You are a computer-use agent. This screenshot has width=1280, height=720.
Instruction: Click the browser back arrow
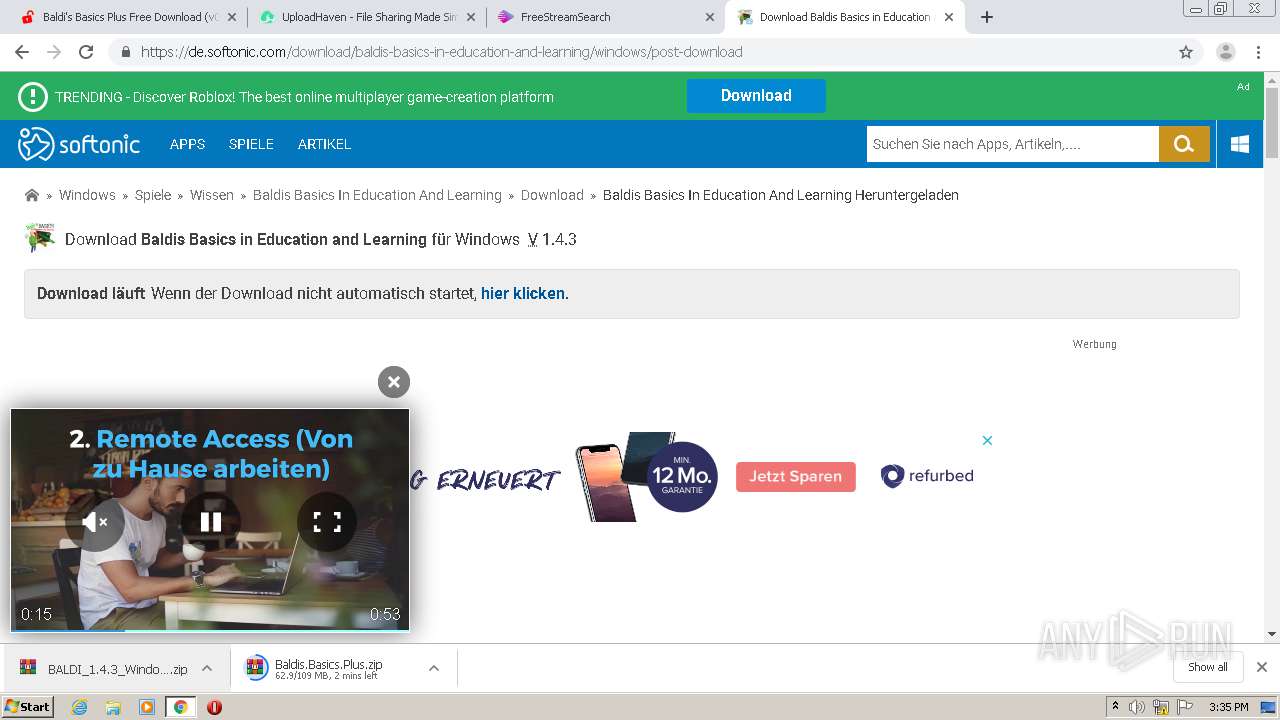point(22,52)
